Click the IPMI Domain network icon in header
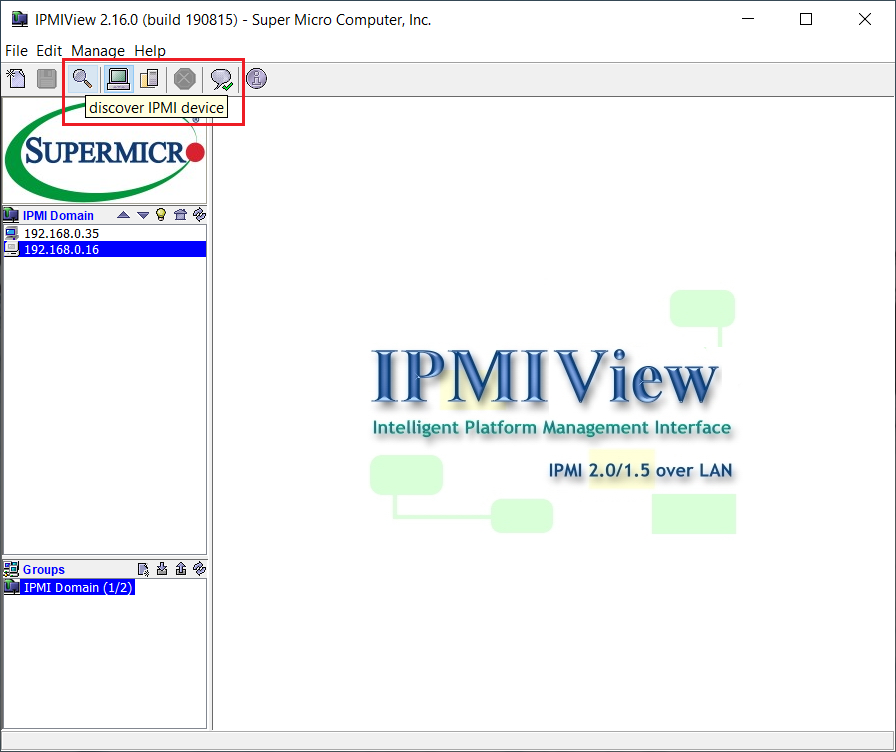This screenshot has height=752, width=896. [x=11, y=215]
